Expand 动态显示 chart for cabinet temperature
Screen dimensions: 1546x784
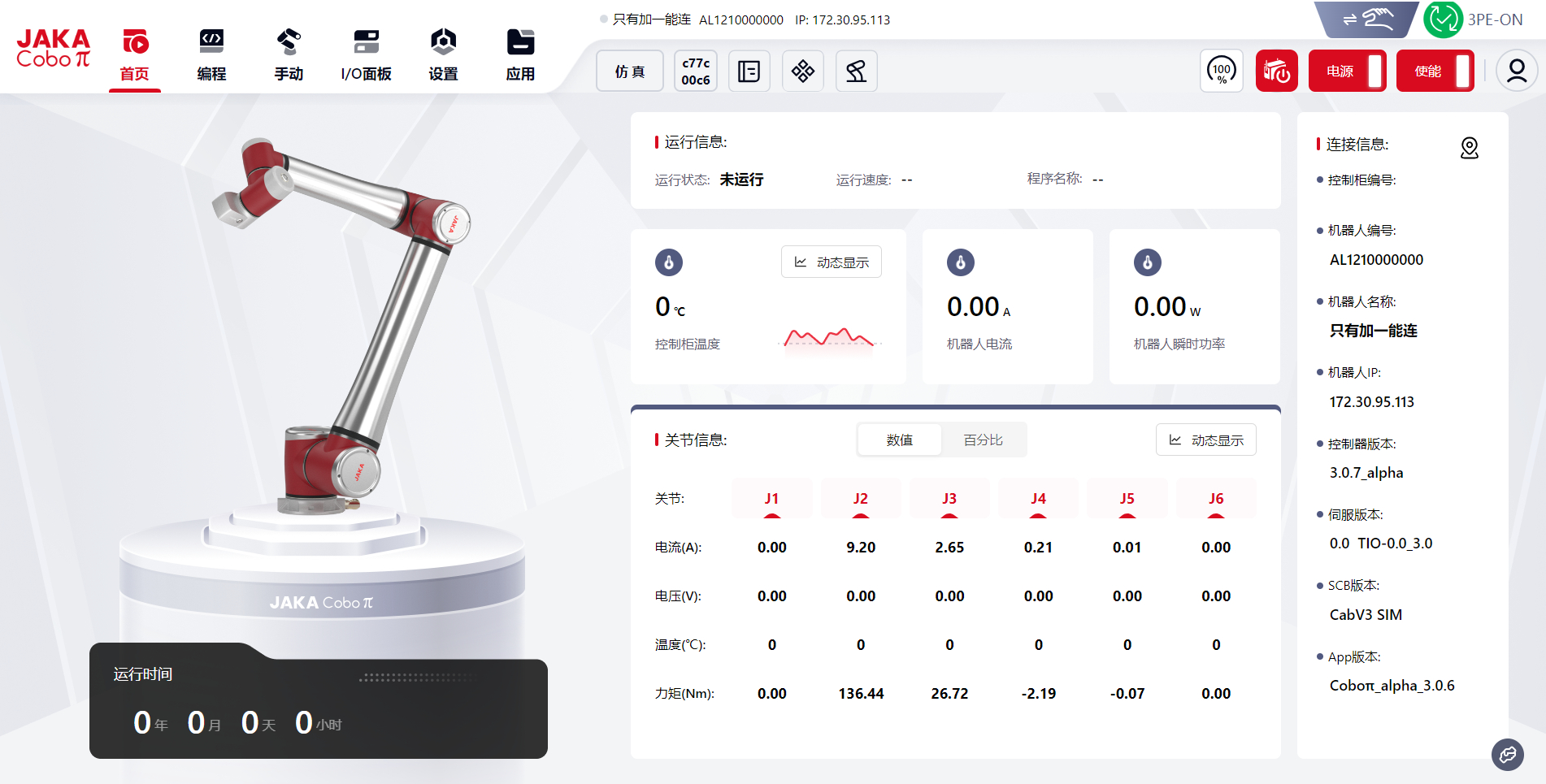832,262
